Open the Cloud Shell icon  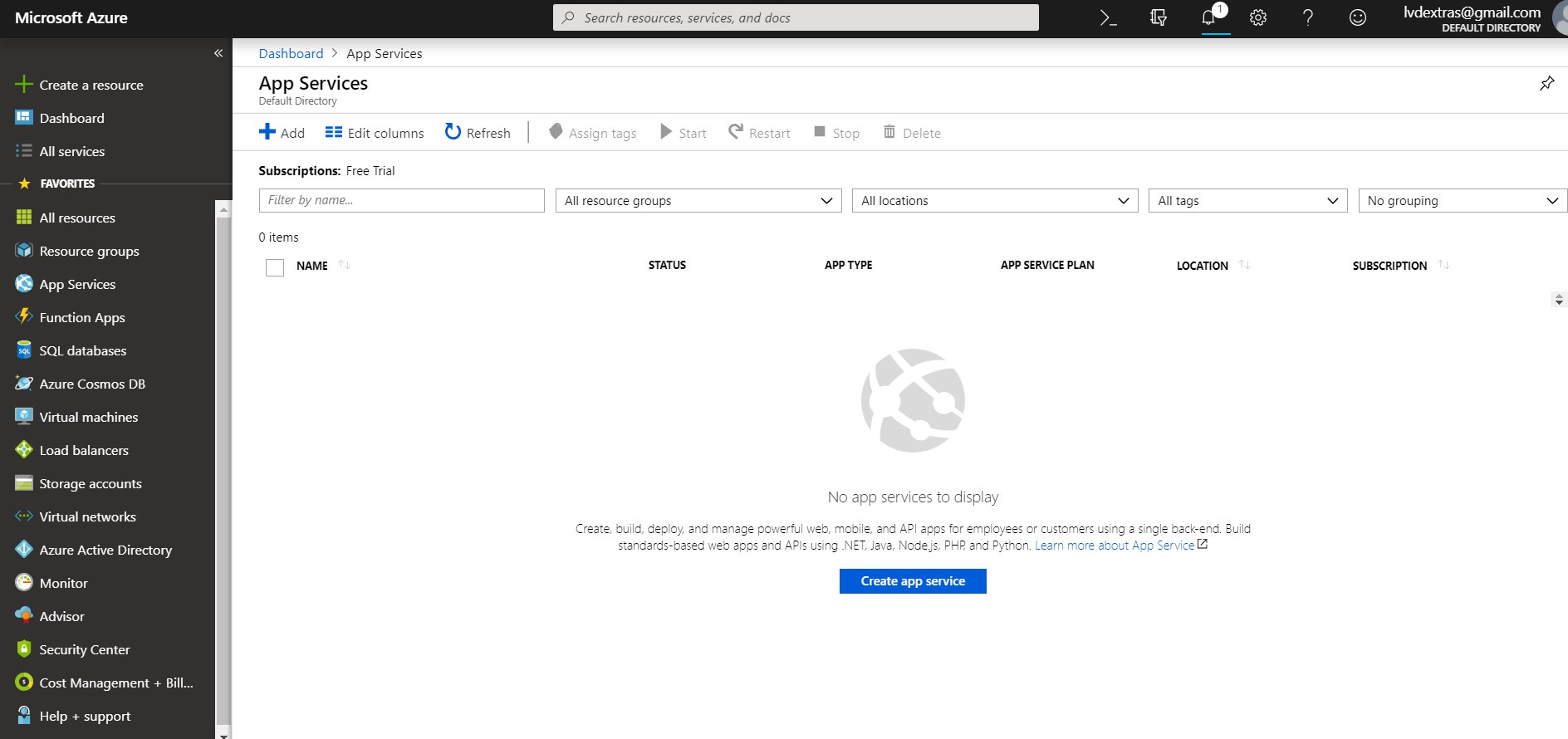[x=1108, y=17]
